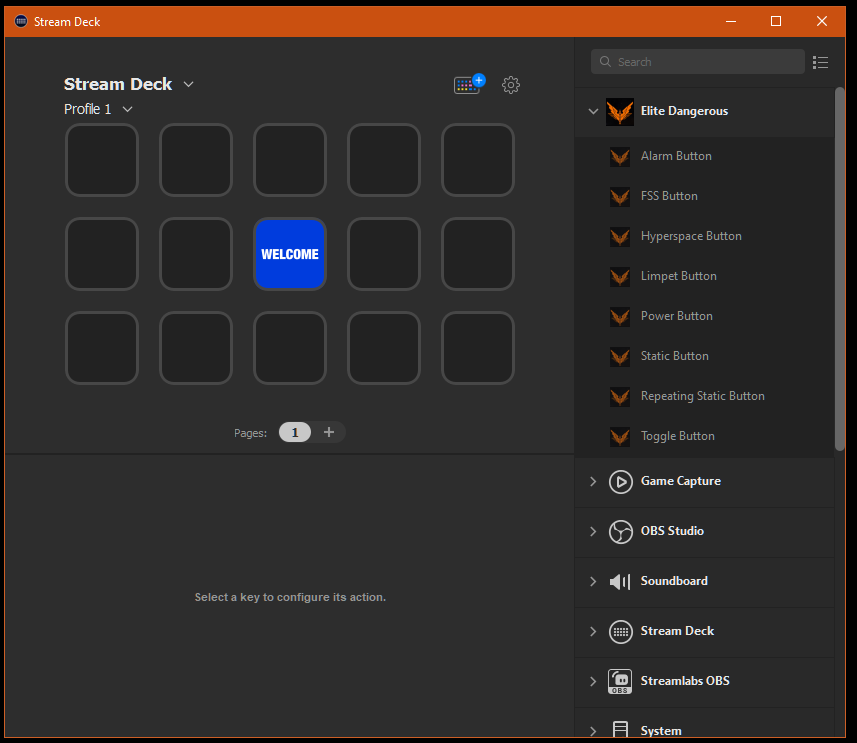Maximize the Stream Deck window

pyautogui.click(x=776, y=21)
